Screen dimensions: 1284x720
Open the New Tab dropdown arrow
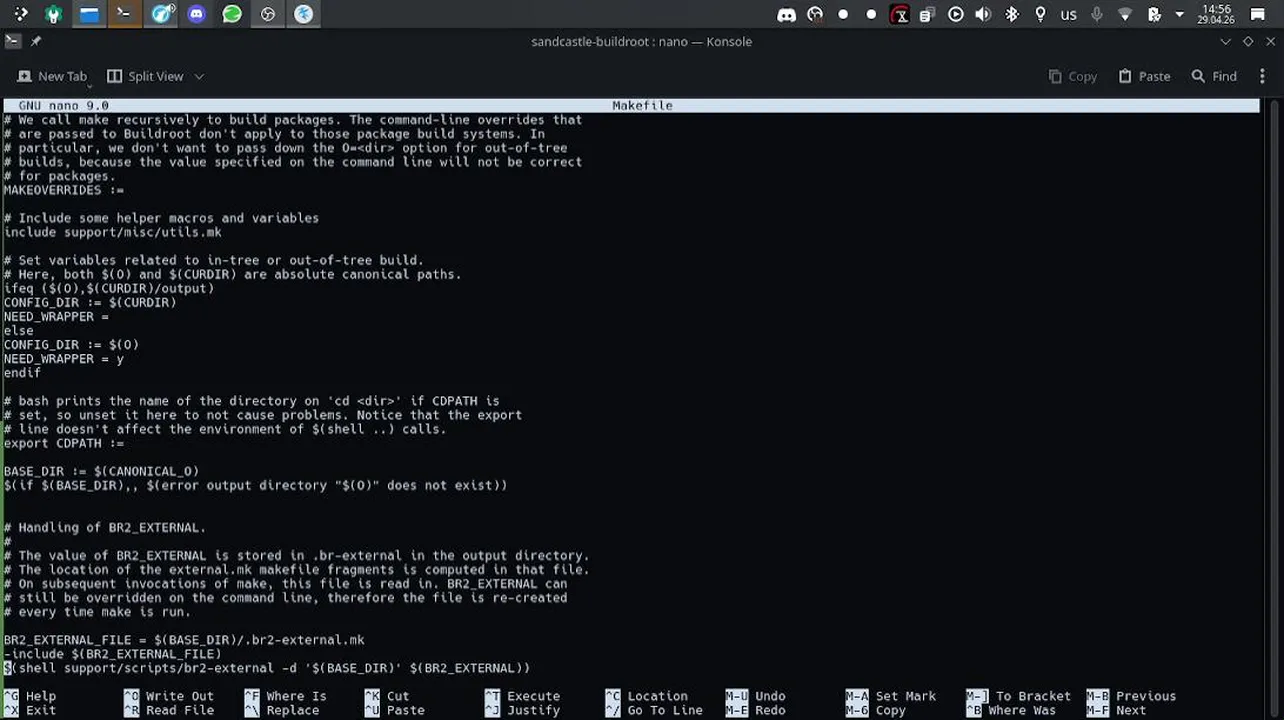[89, 85]
